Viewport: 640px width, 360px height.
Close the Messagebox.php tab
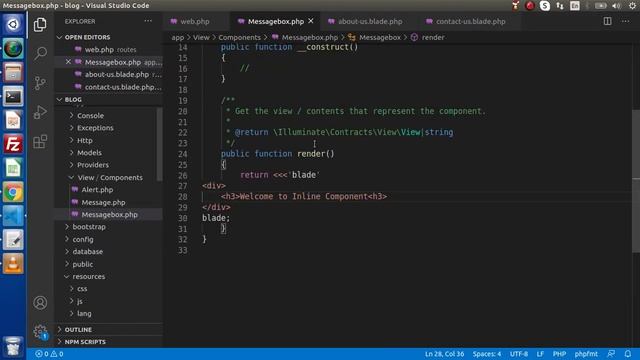point(311,21)
